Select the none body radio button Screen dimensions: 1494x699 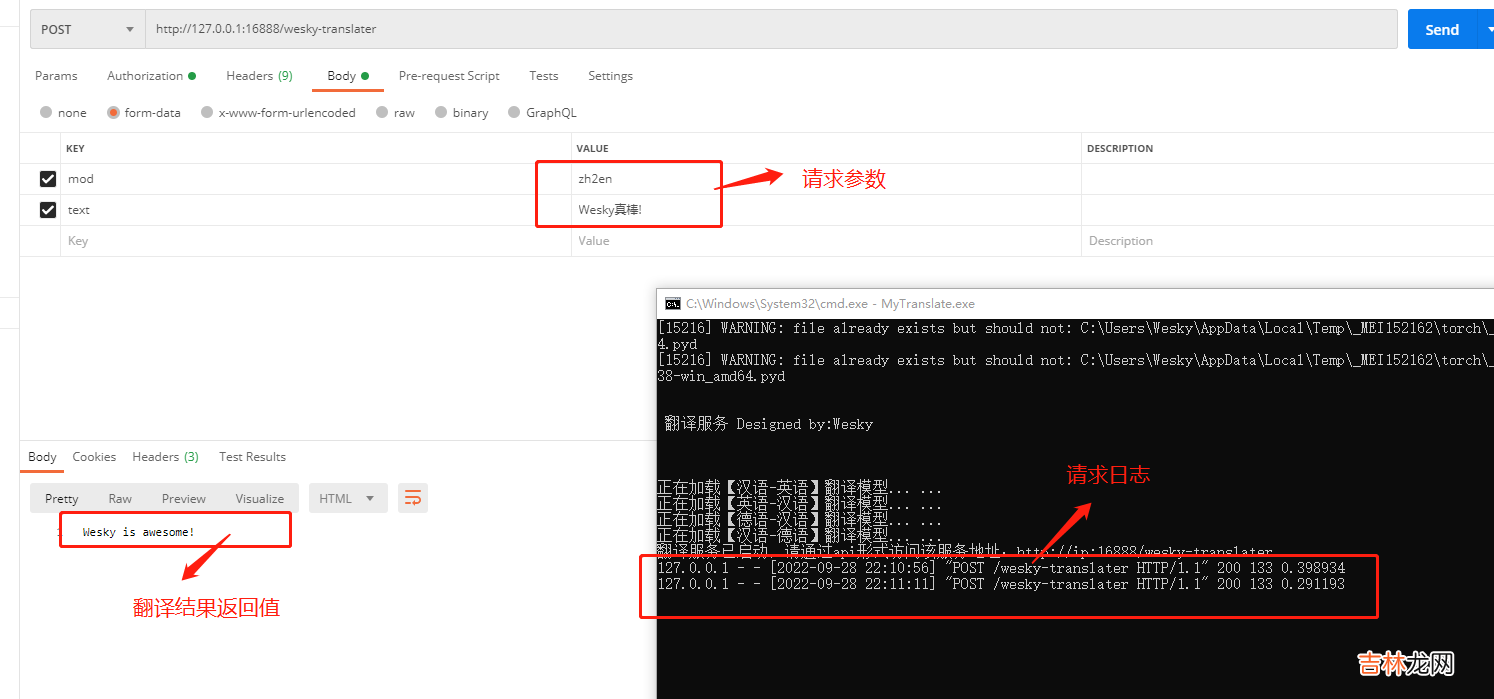[x=46, y=113]
